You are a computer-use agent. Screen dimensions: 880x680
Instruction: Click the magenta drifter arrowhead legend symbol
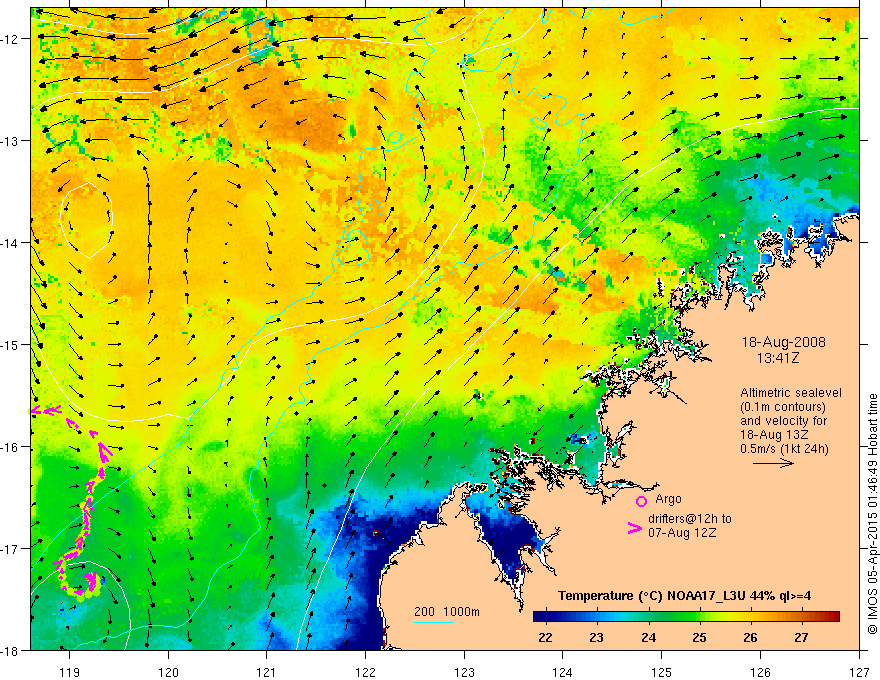[634, 528]
